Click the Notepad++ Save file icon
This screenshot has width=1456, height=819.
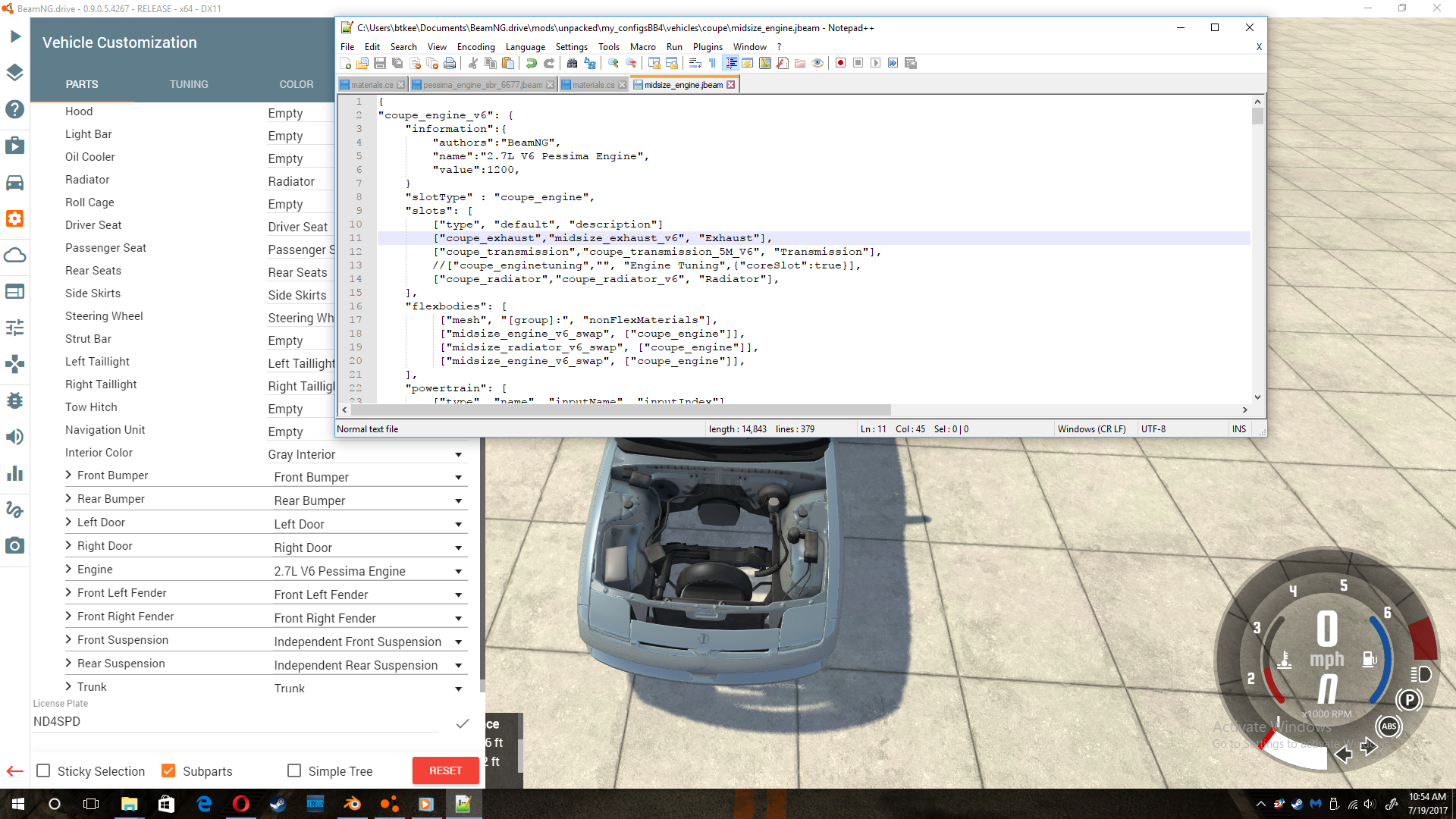coord(380,63)
